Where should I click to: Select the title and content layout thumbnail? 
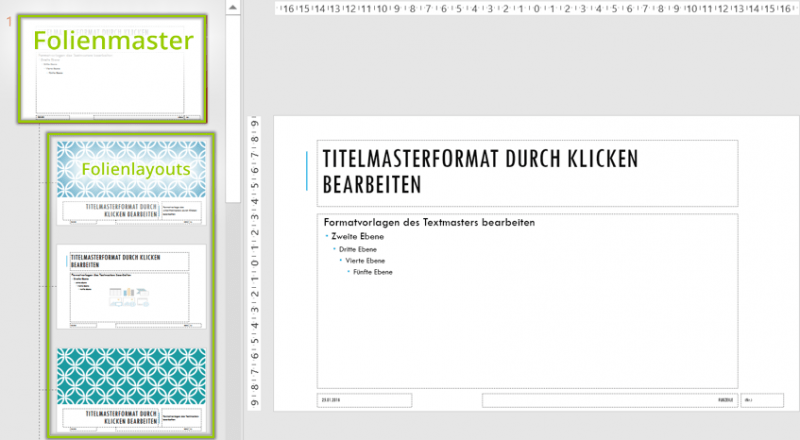pyautogui.click(x=131, y=286)
